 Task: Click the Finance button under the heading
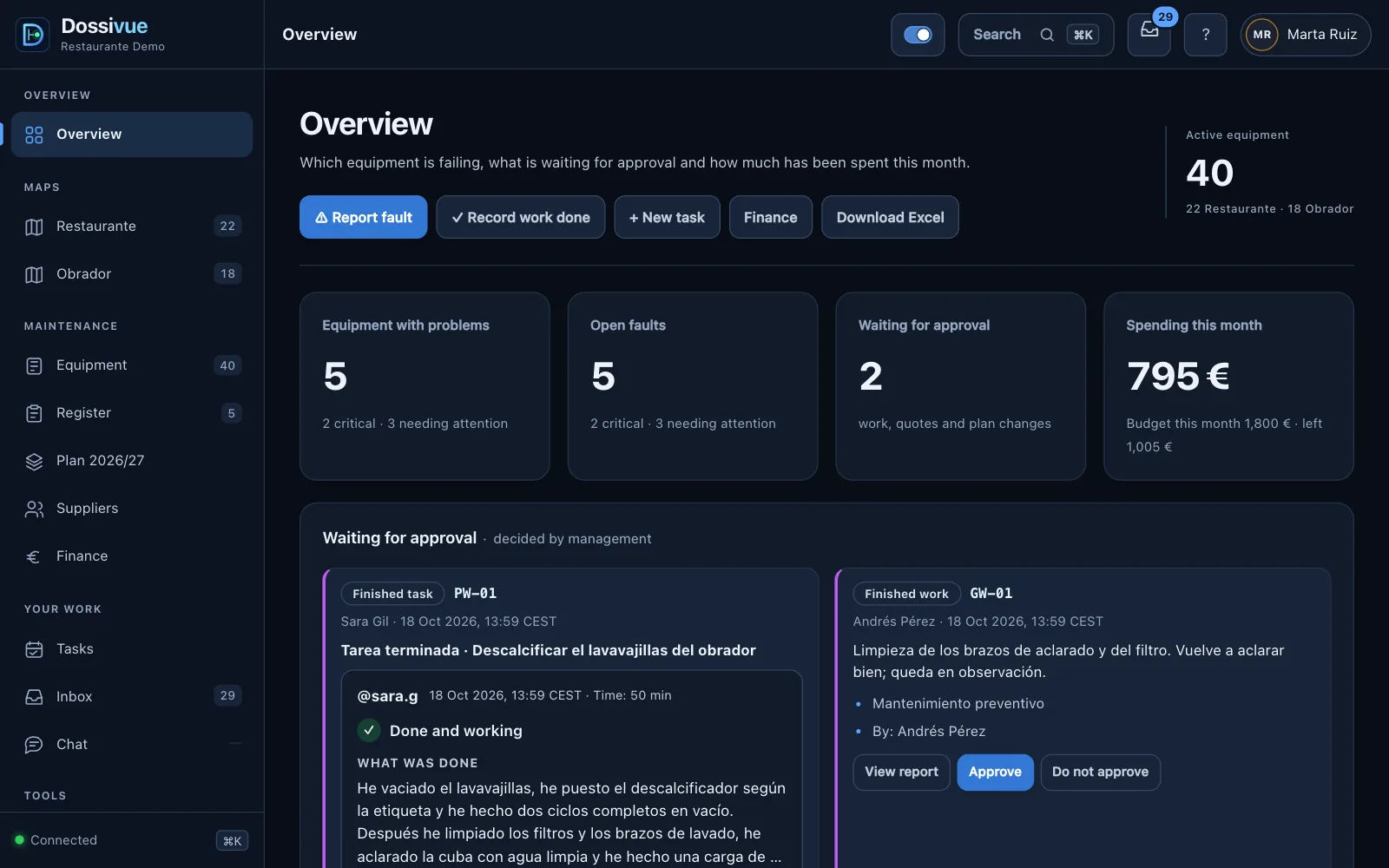coord(771,217)
